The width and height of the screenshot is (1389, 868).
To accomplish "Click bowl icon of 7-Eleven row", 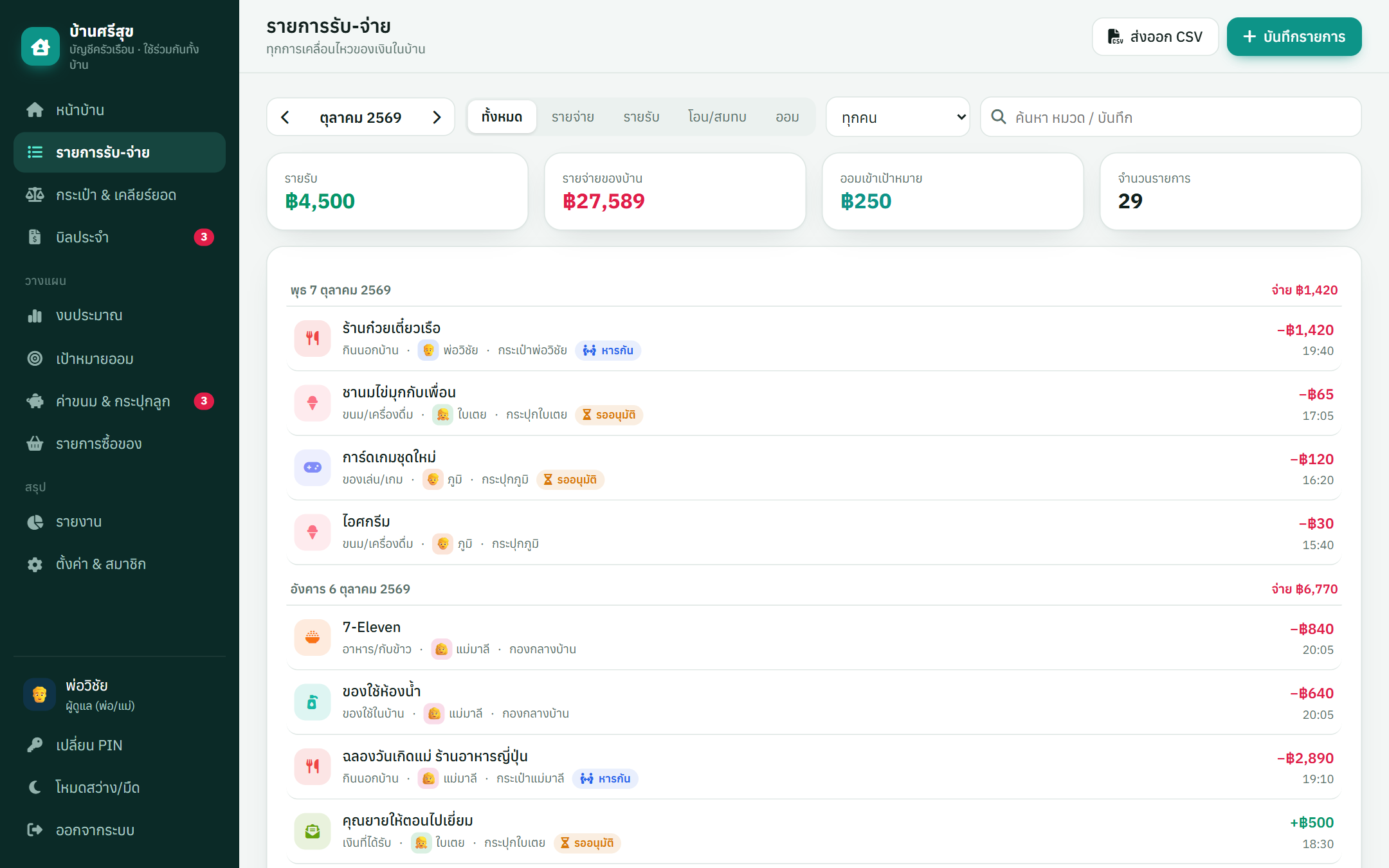I will (313, 637).
